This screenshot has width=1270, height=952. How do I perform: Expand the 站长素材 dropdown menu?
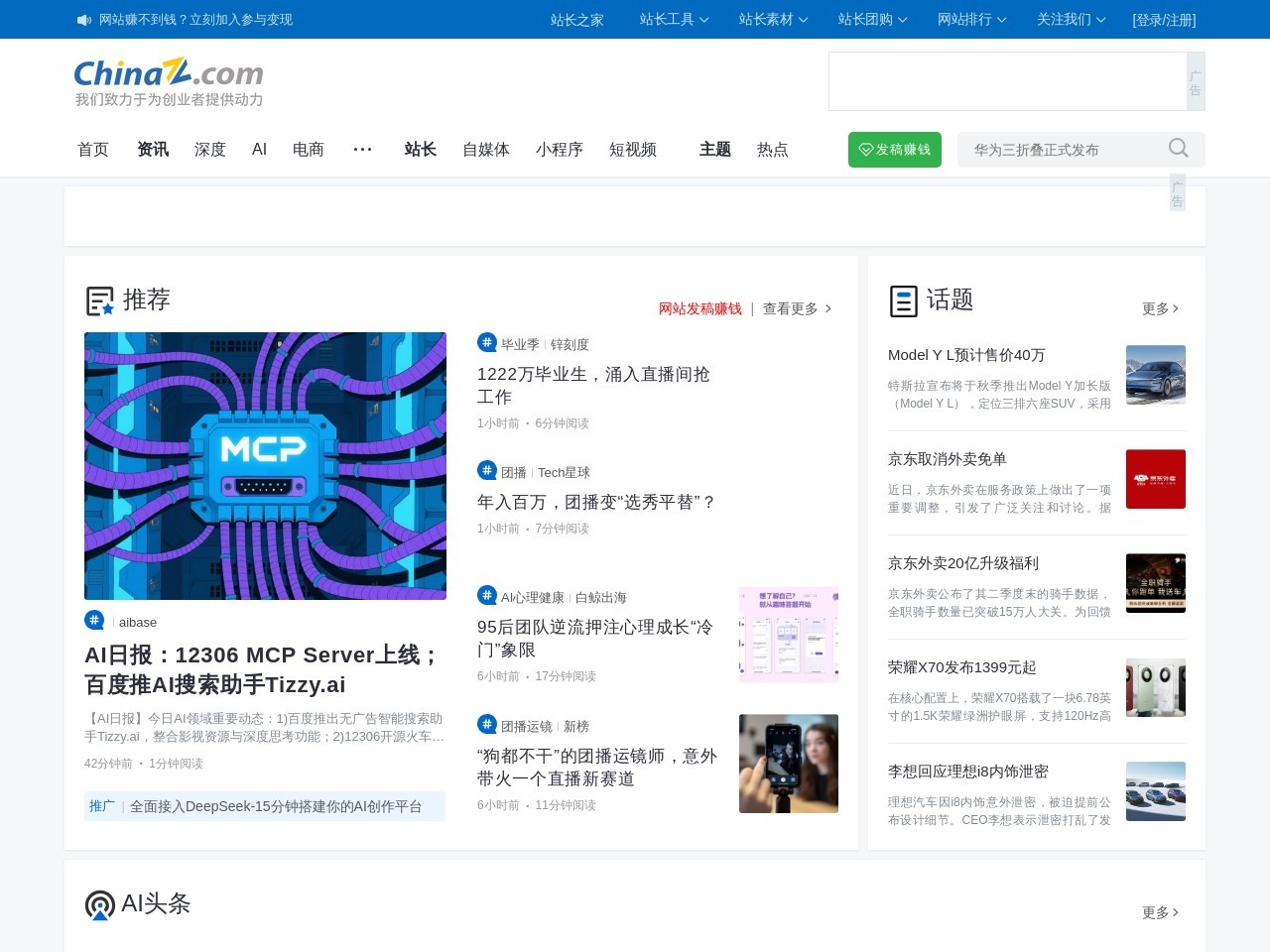click(x=773, y=20)
